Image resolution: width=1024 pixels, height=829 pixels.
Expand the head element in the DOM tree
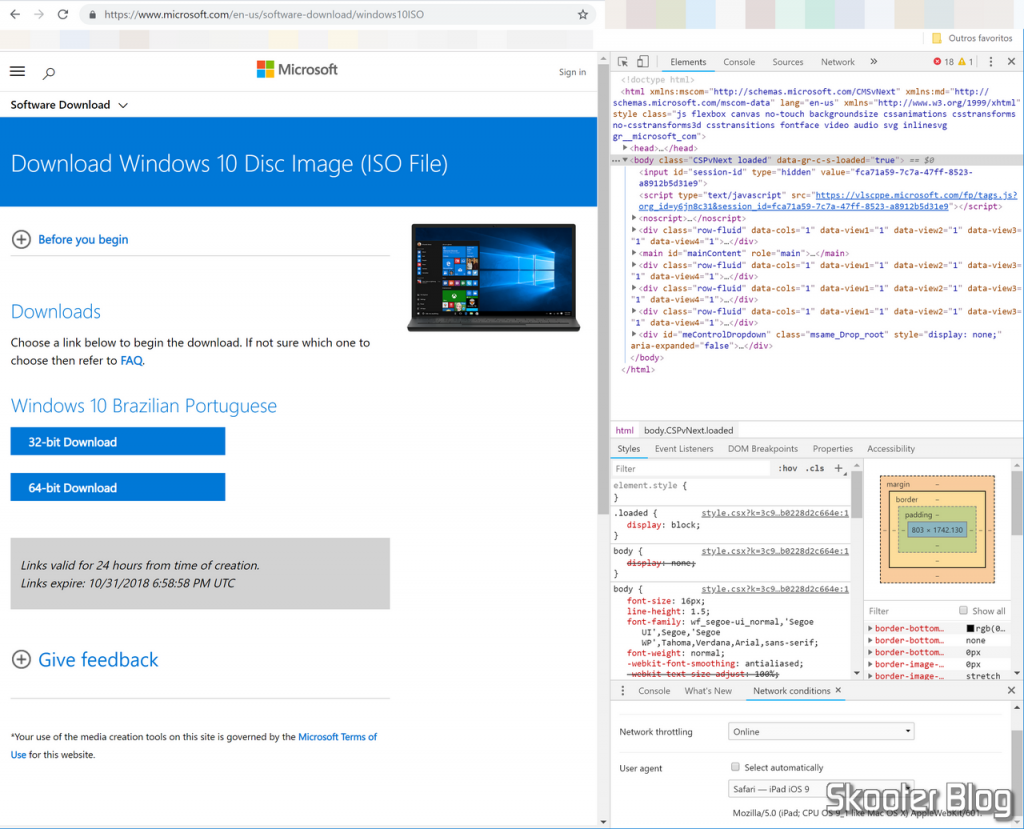(x=626, y=145)
